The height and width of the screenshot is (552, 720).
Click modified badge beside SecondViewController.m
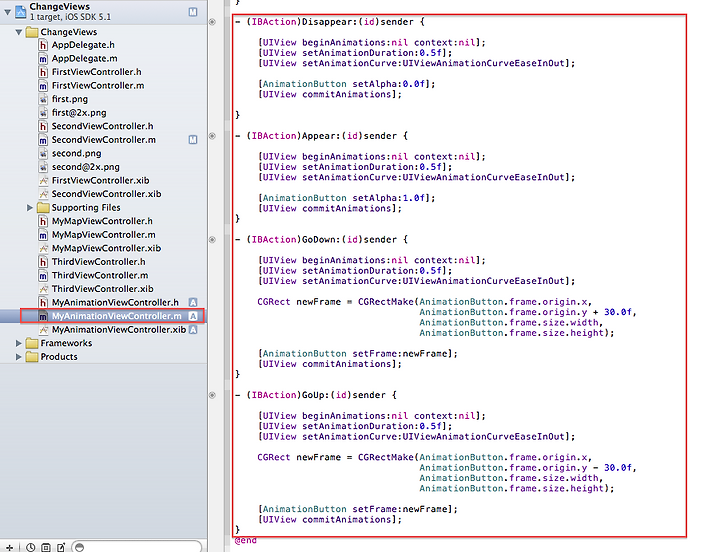click(193, 140)
